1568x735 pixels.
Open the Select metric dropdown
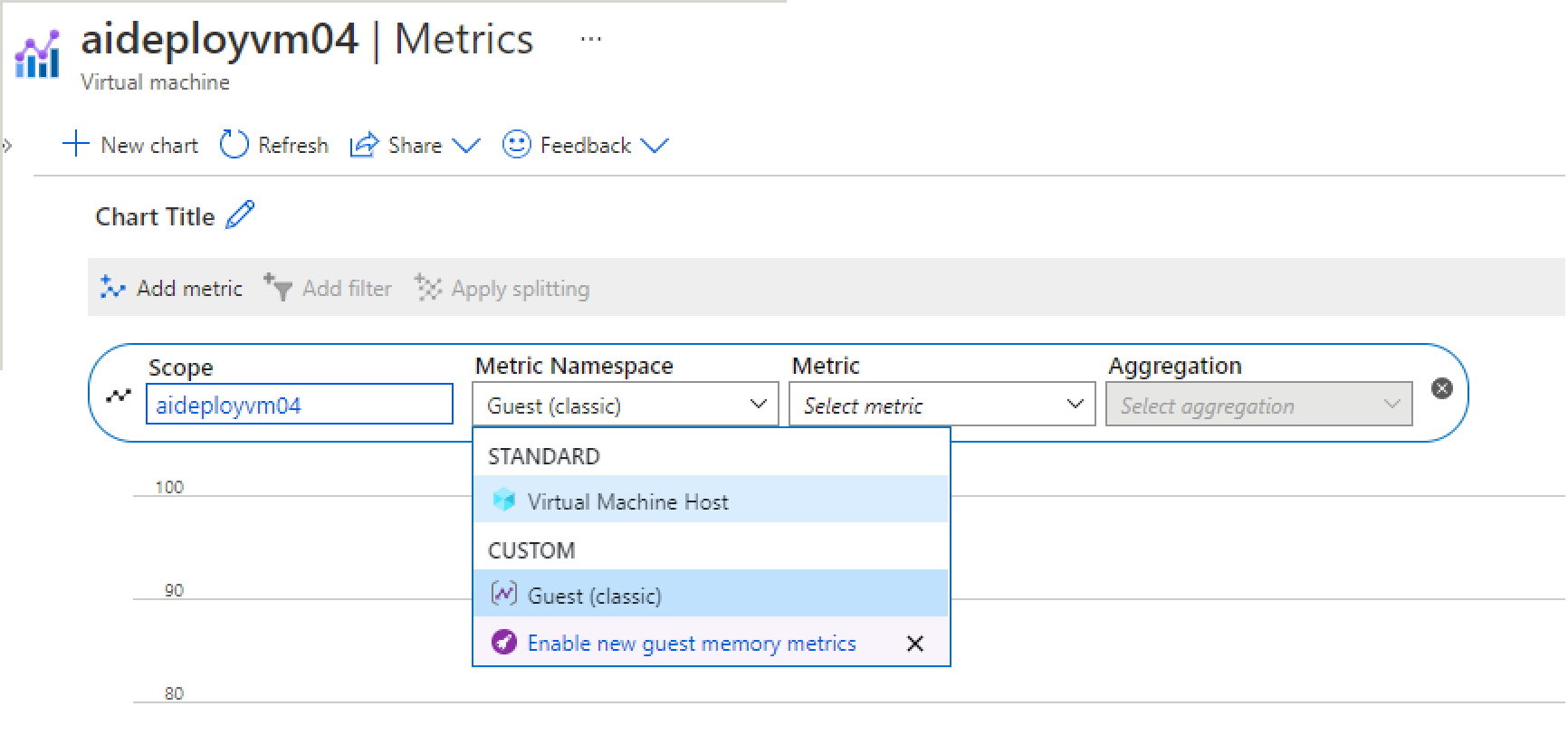click(942, 406)
